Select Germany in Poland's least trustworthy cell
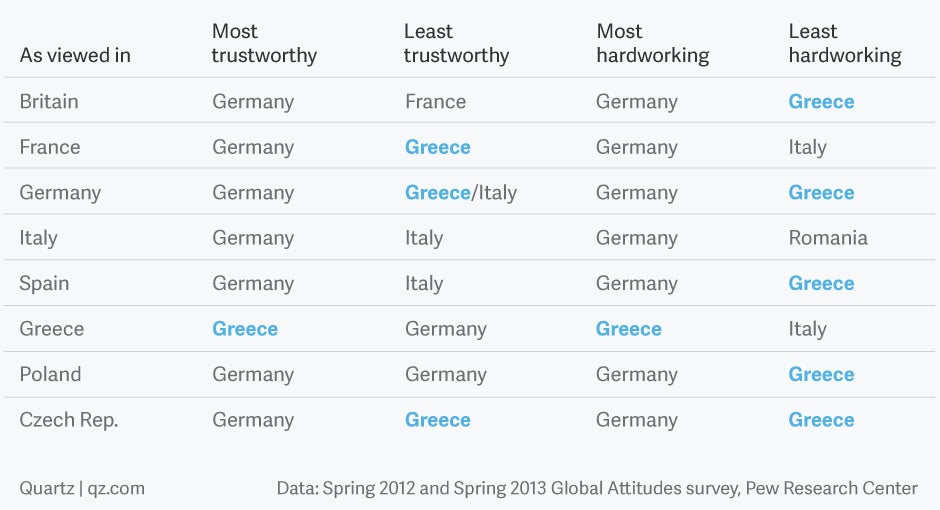This screenshot has height=510, width=940. coord(446,375)
